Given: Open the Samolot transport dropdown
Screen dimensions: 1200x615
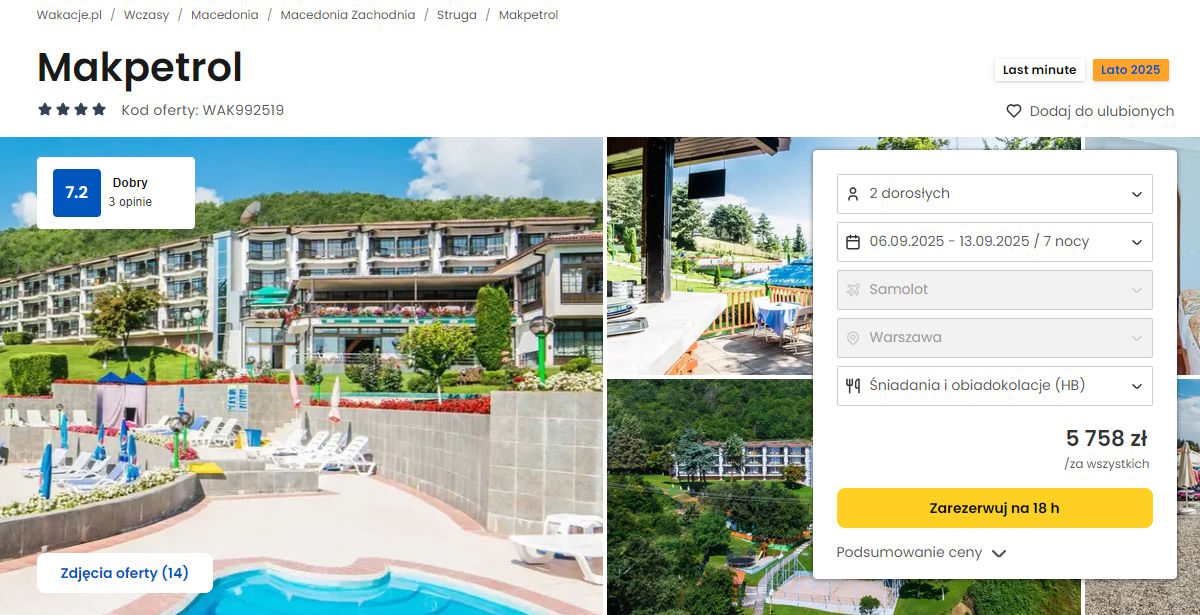Looking at the screenshot, I should coord(994,290).
